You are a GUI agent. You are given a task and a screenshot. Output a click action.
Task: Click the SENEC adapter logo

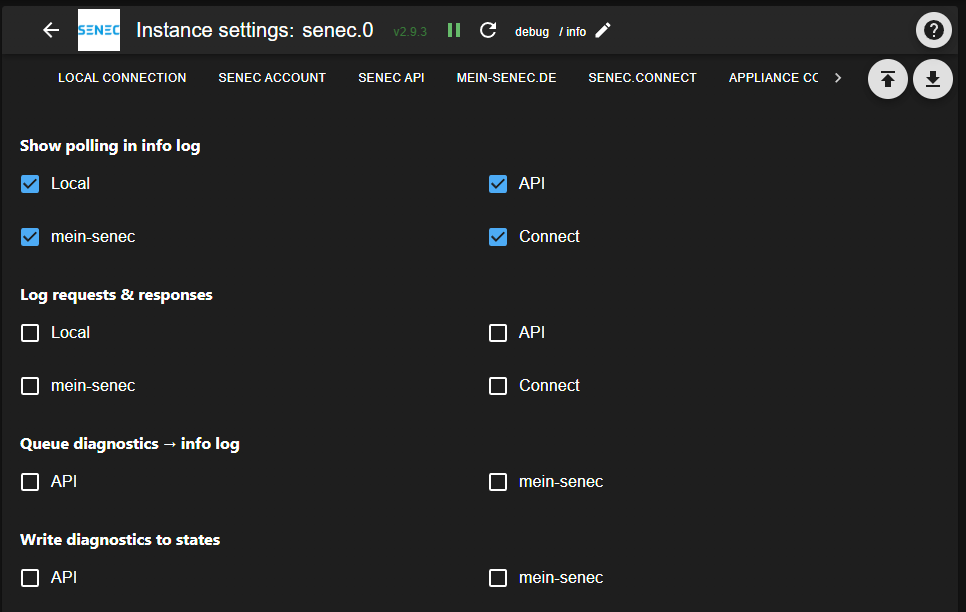click(x=99, y=30)
